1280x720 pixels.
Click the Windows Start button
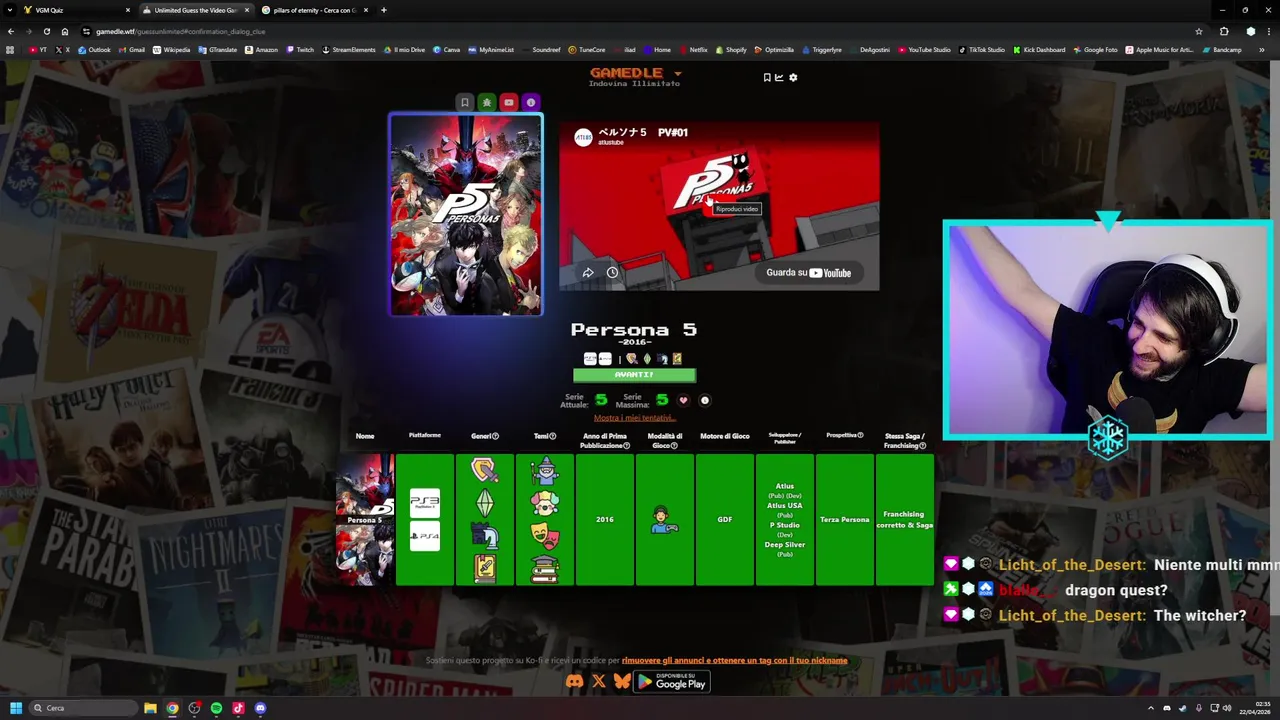pyautogui.click(x=15, y=708)
